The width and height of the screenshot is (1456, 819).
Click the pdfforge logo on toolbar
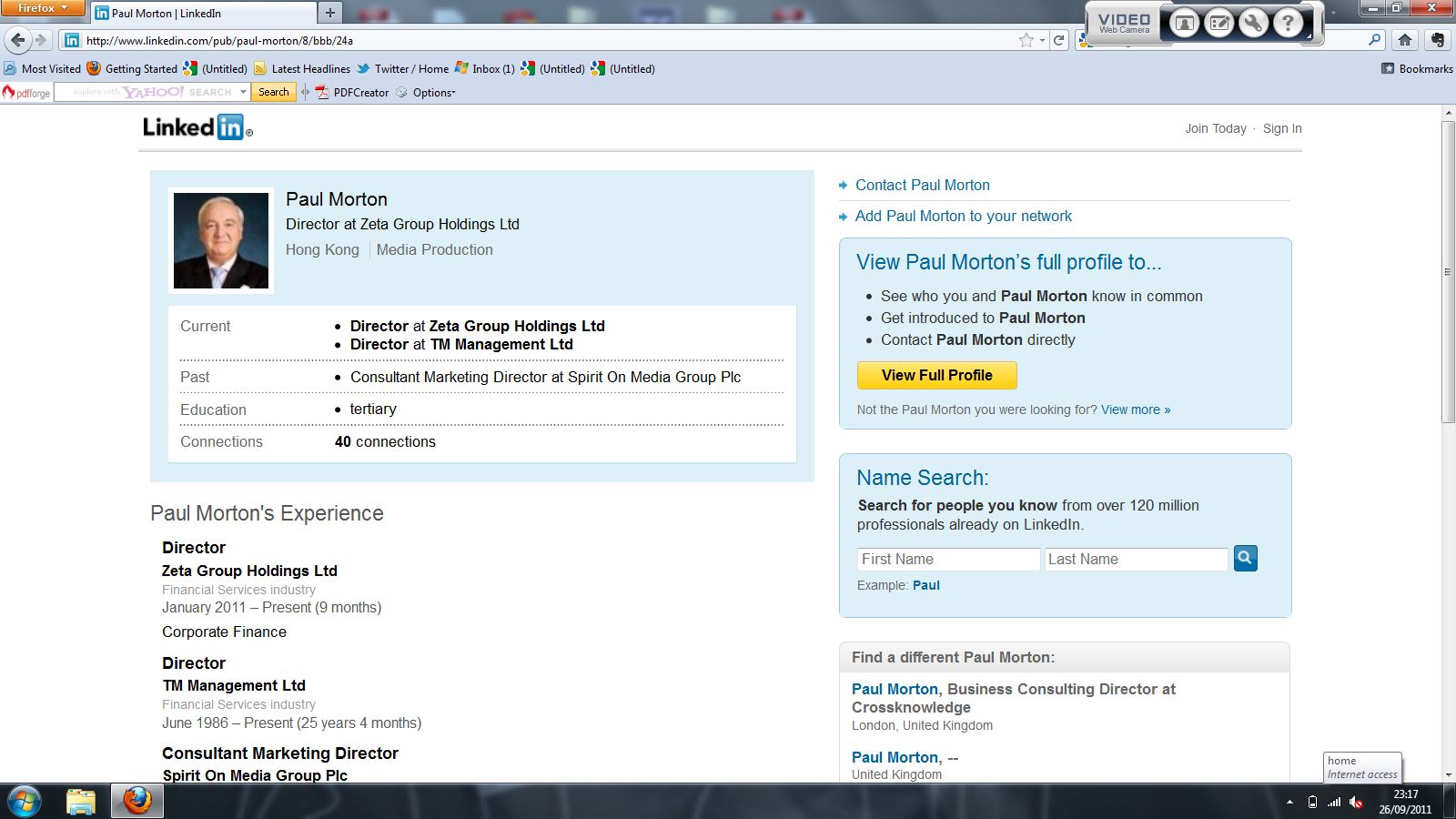click(25, 92)
